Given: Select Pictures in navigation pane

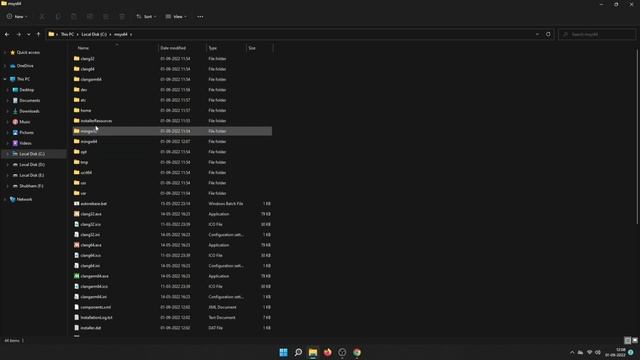Looking at the screenshot, I should (x=27, y=132).
